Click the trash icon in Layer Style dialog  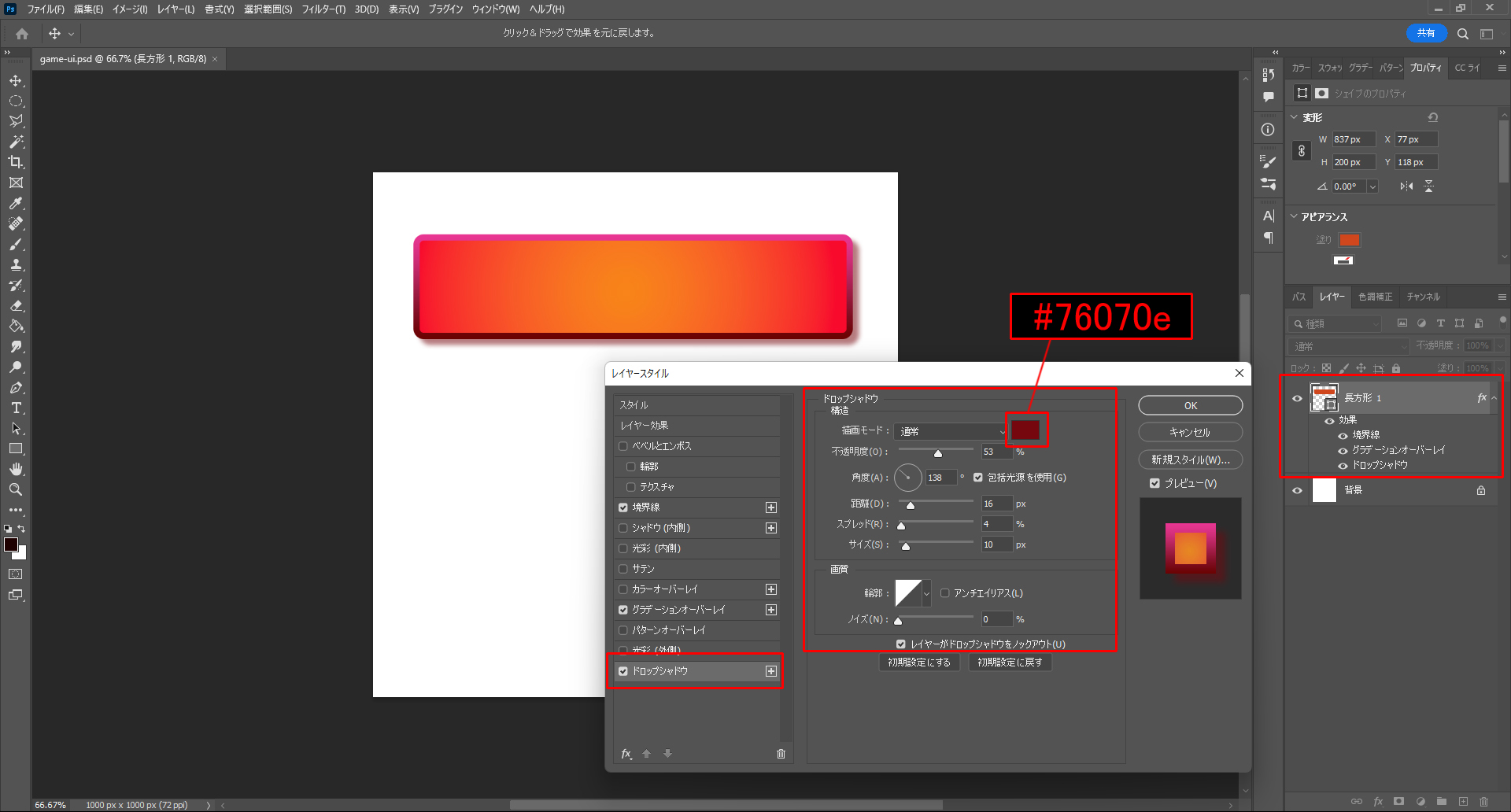[781, 754]
